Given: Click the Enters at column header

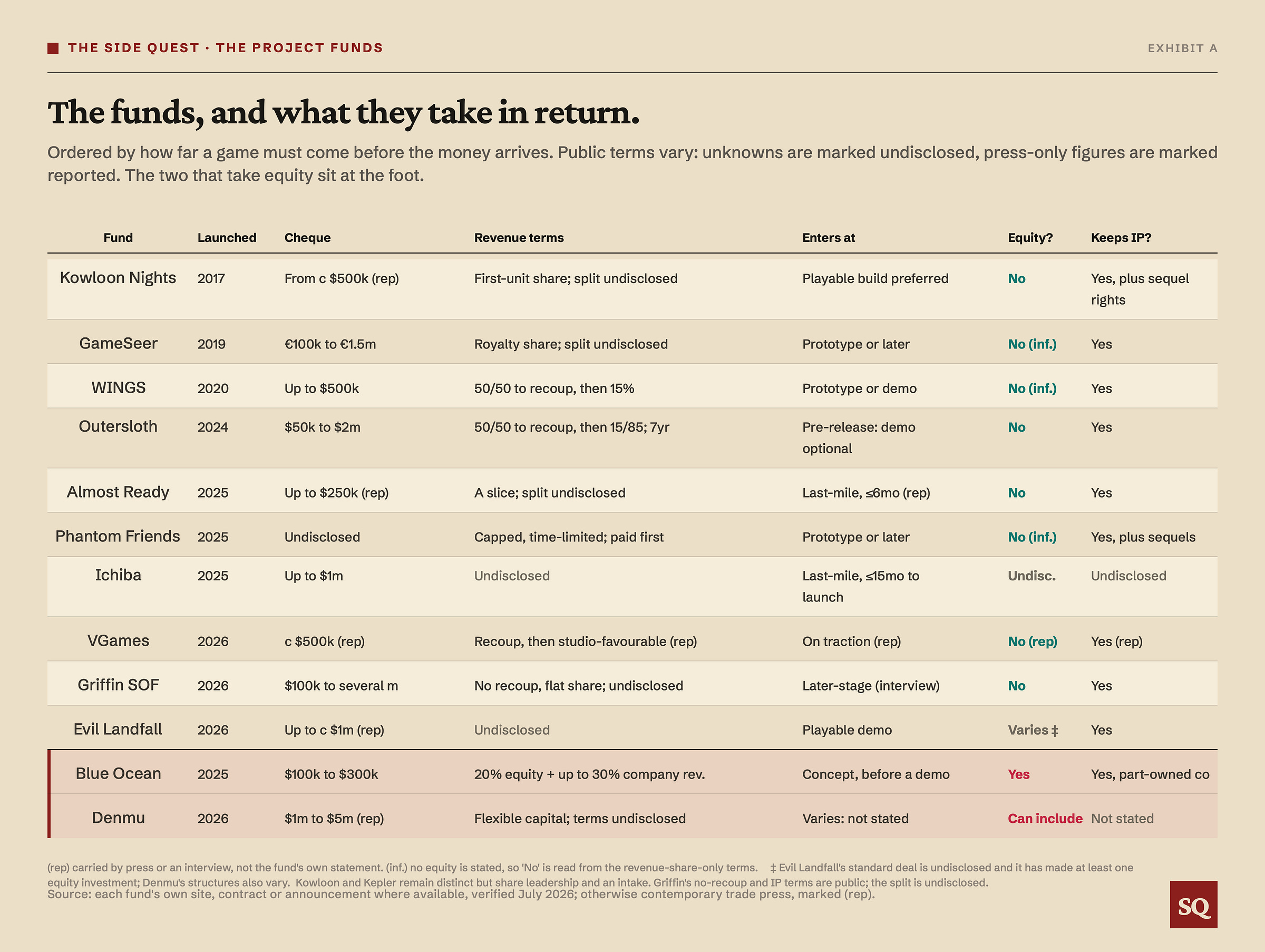Looking at the screenshot, I should point(828,238).
